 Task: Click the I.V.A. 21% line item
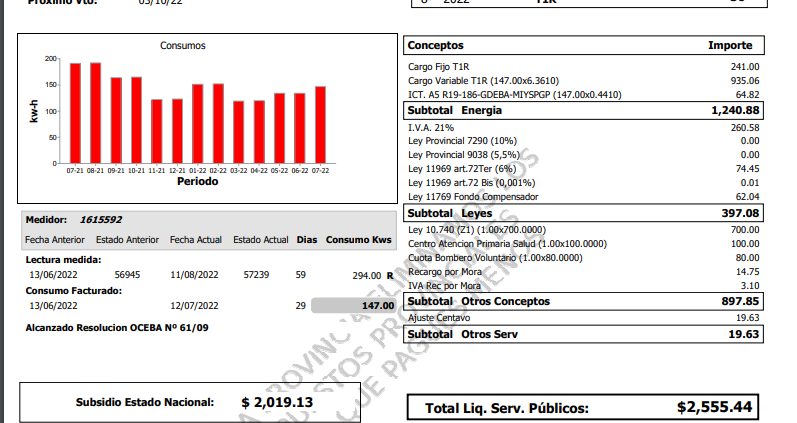pos(434,128)
